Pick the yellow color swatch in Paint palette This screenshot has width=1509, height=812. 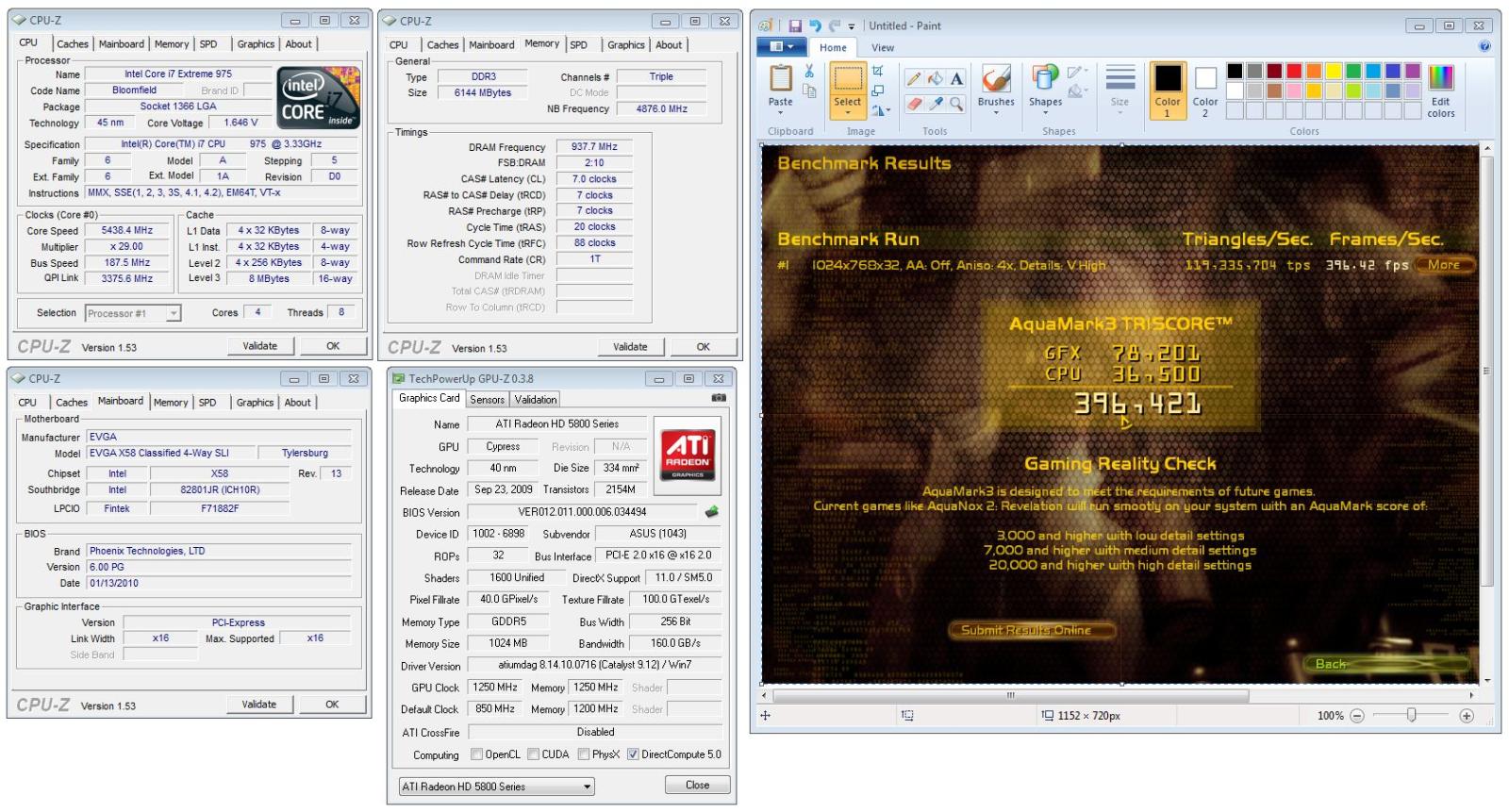click(x=1334, y=71)
